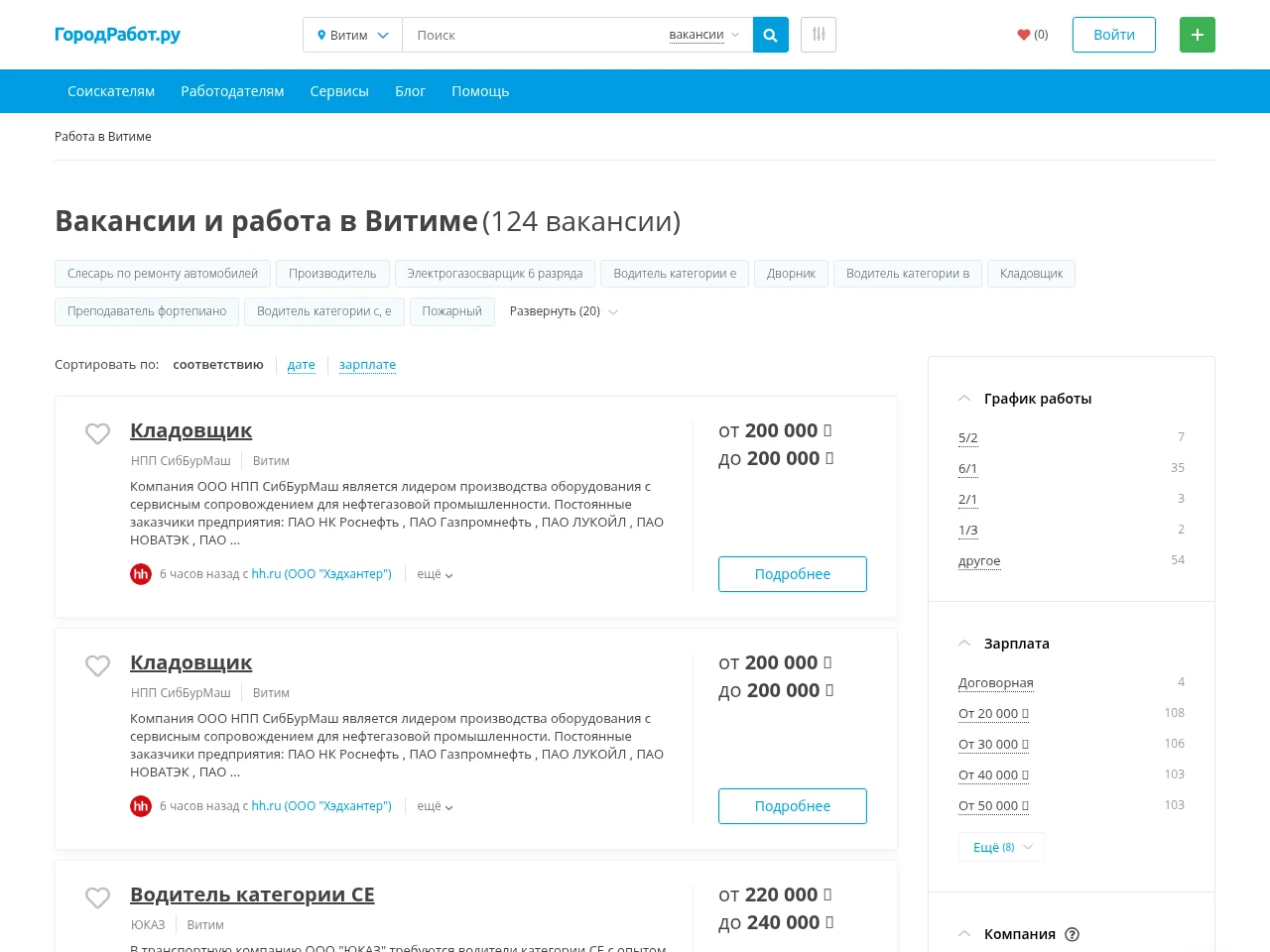Filter by Договорная salary
1270x952 pixels.
pyautogui.click(x=996, y=683)
